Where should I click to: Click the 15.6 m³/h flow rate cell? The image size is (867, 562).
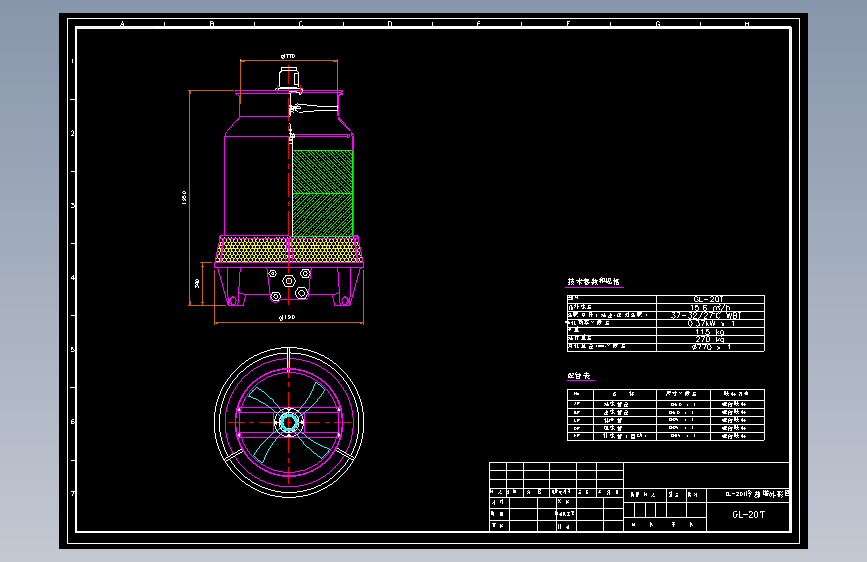click(x=709, y=308)
